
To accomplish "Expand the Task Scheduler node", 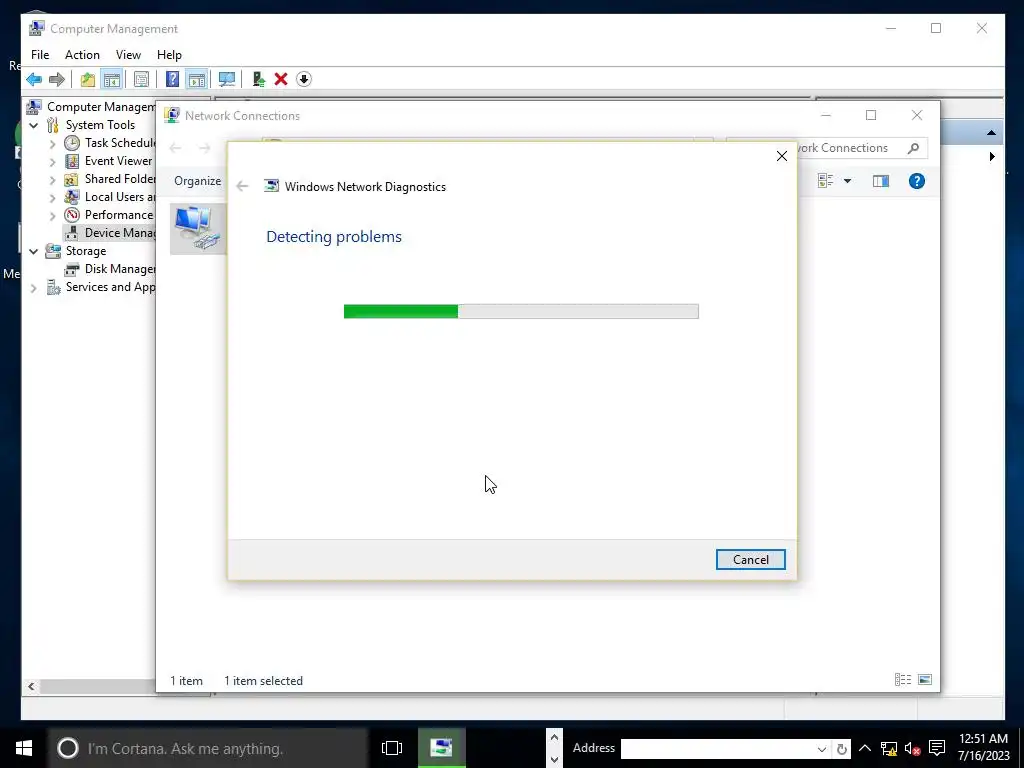I will point(53,143).
